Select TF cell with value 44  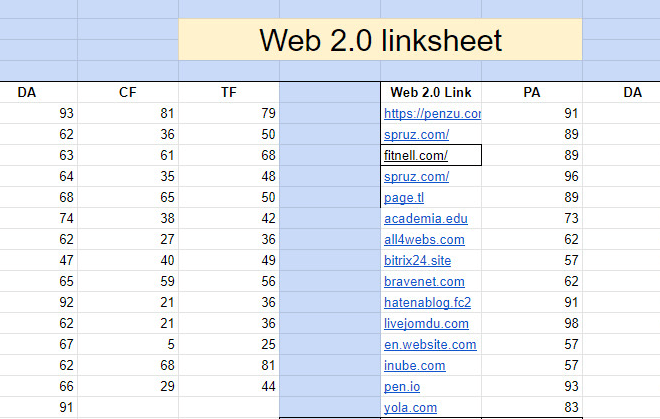tap(229, 387)
